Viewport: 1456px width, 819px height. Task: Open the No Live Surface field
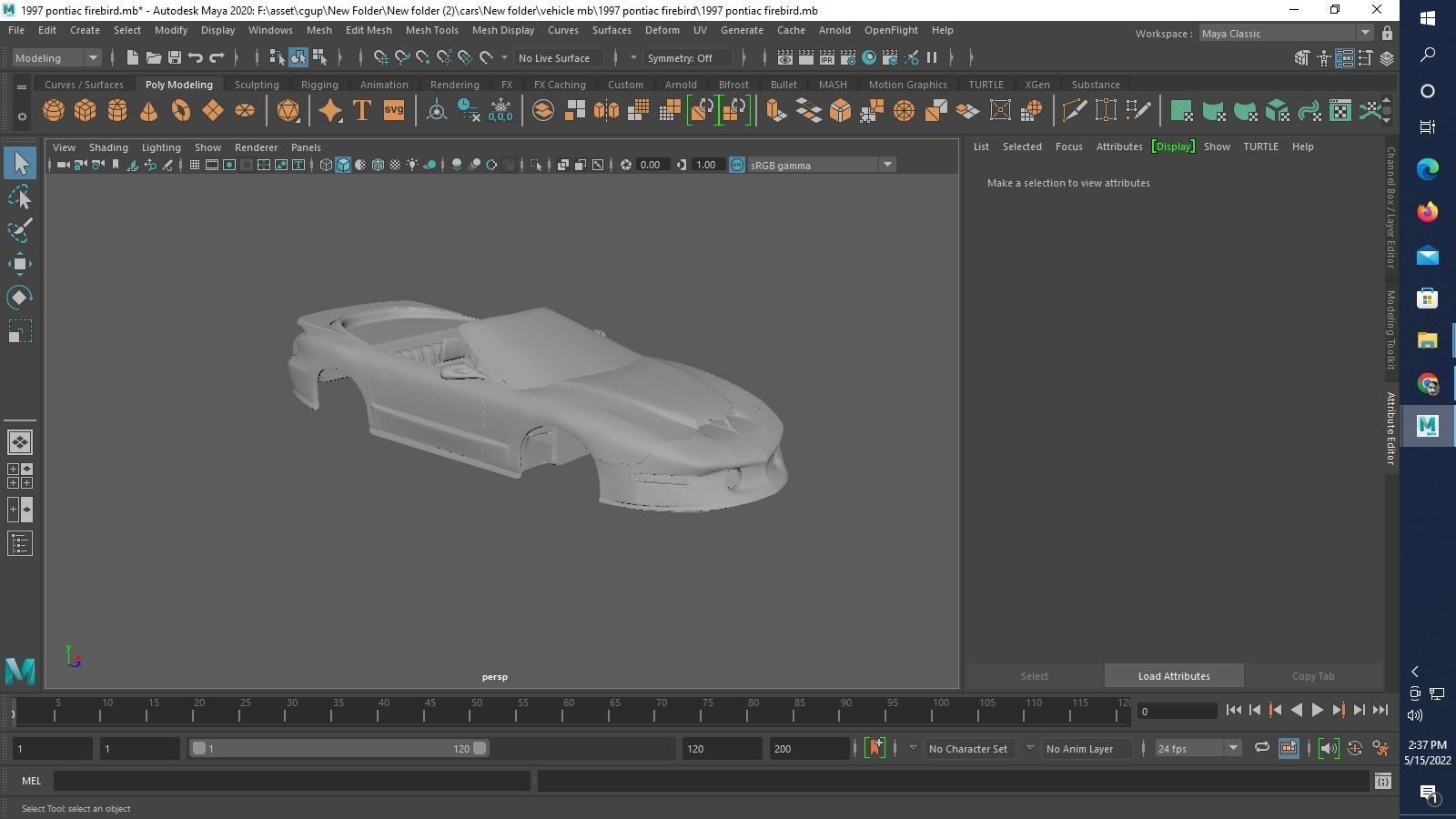click(557, 57)
